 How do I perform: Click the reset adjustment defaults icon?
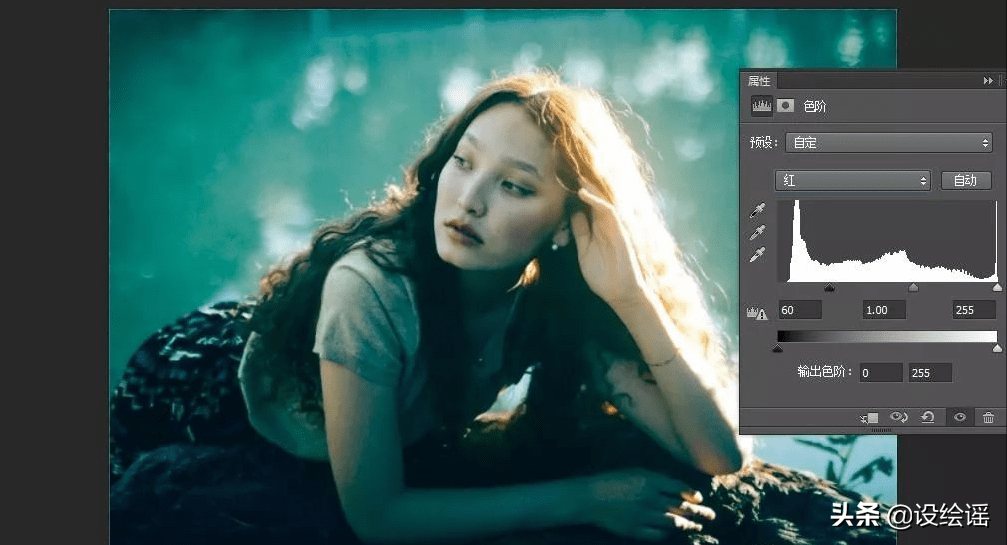(927, 417)
